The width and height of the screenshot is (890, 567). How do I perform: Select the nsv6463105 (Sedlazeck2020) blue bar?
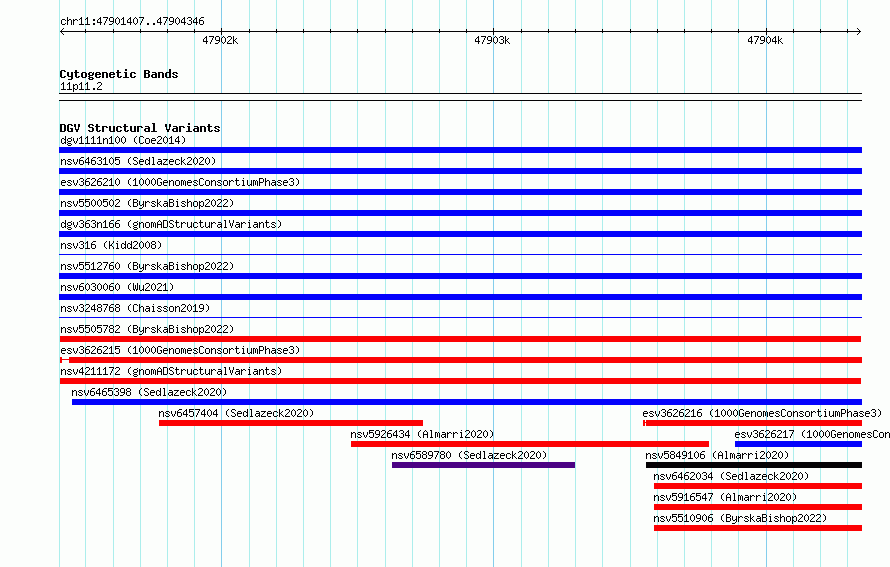coord(460,171)
